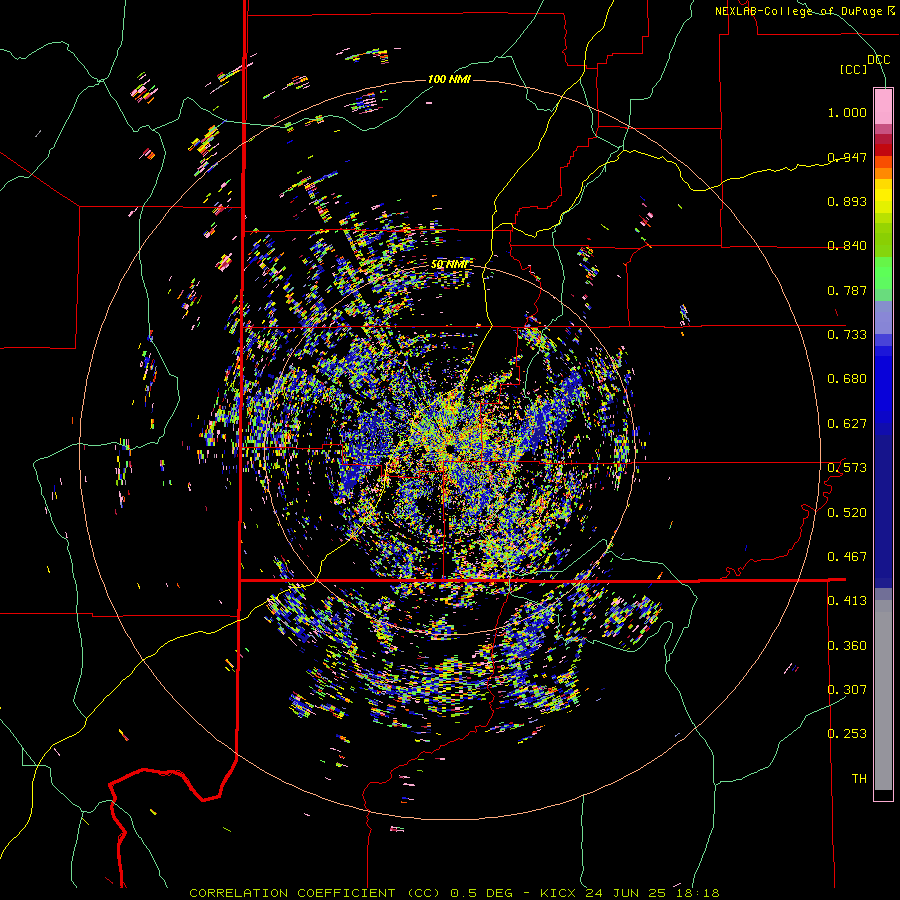The height and width of the screenshot is (900, 900).
Task: Pick the gray segment of color bar
Action: (883, 695)
